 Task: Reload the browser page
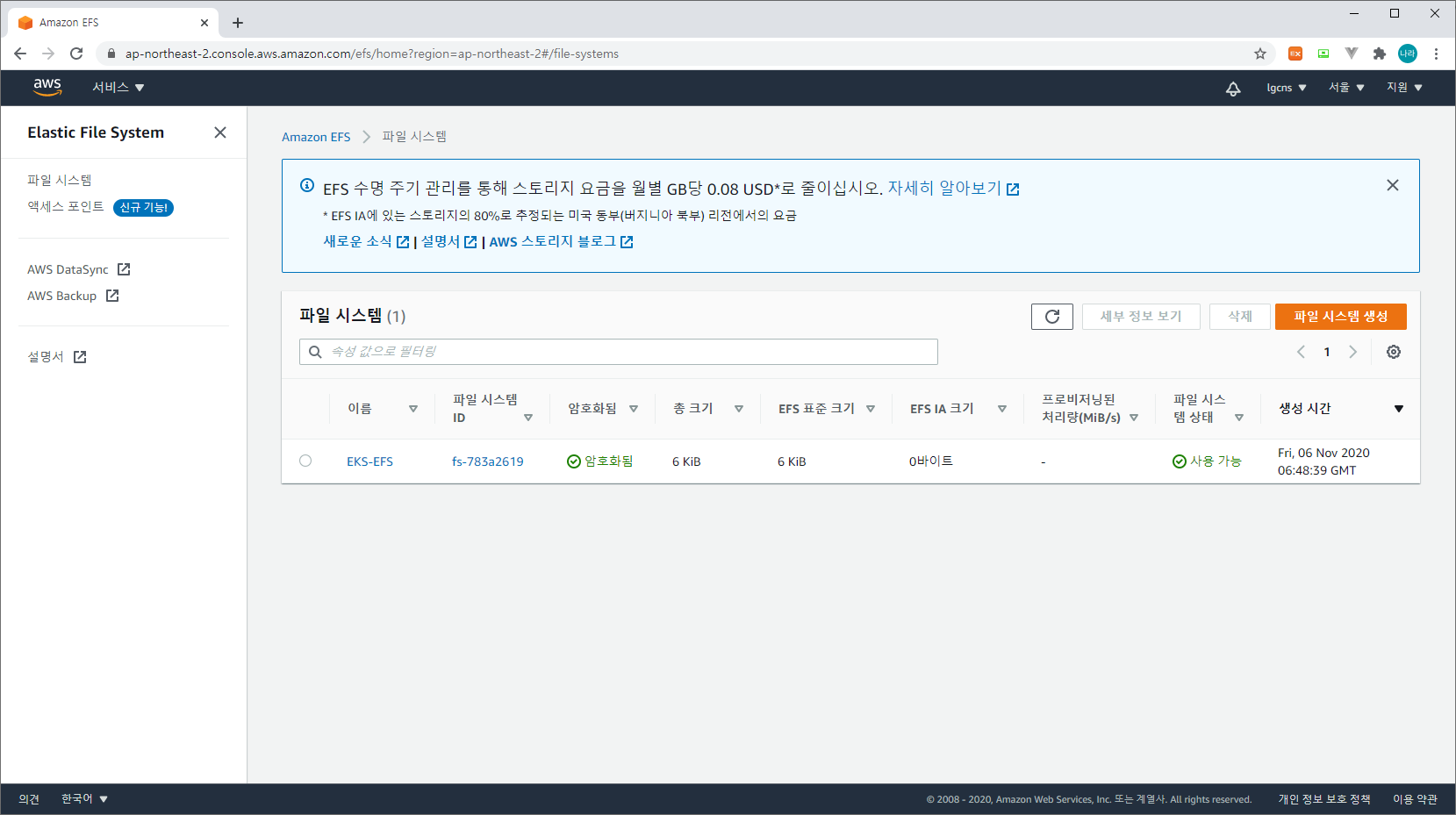(x=76, y=54)
